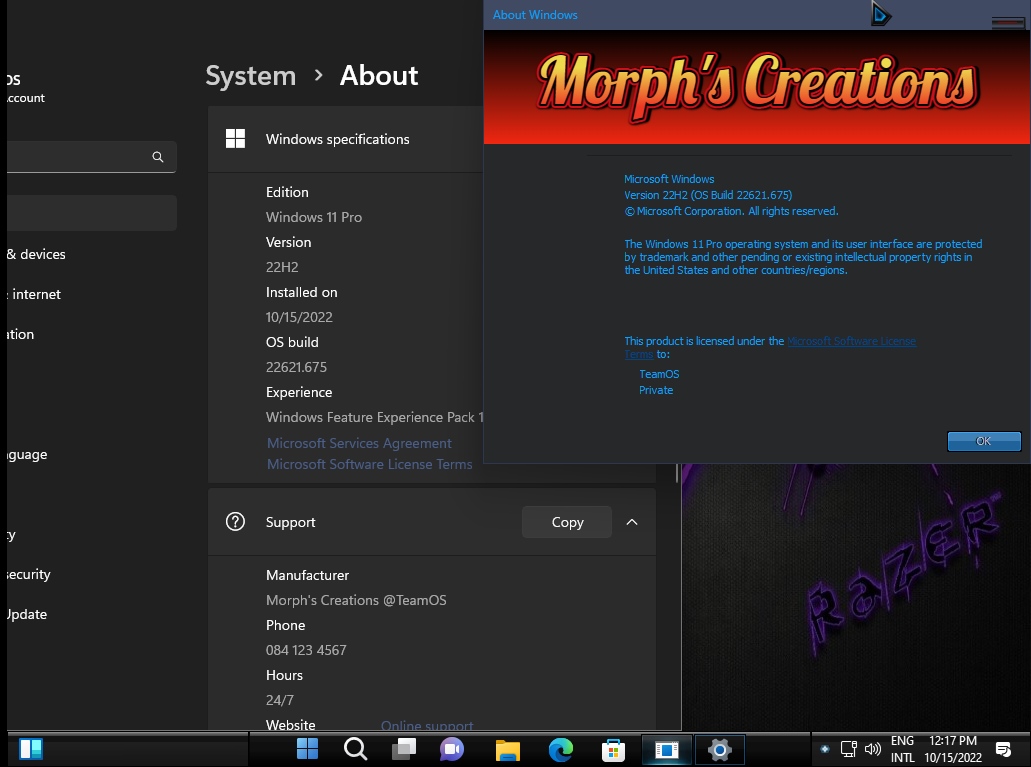Open the notification center icon
1031x767 pixels.
[x=1003, y=749]
